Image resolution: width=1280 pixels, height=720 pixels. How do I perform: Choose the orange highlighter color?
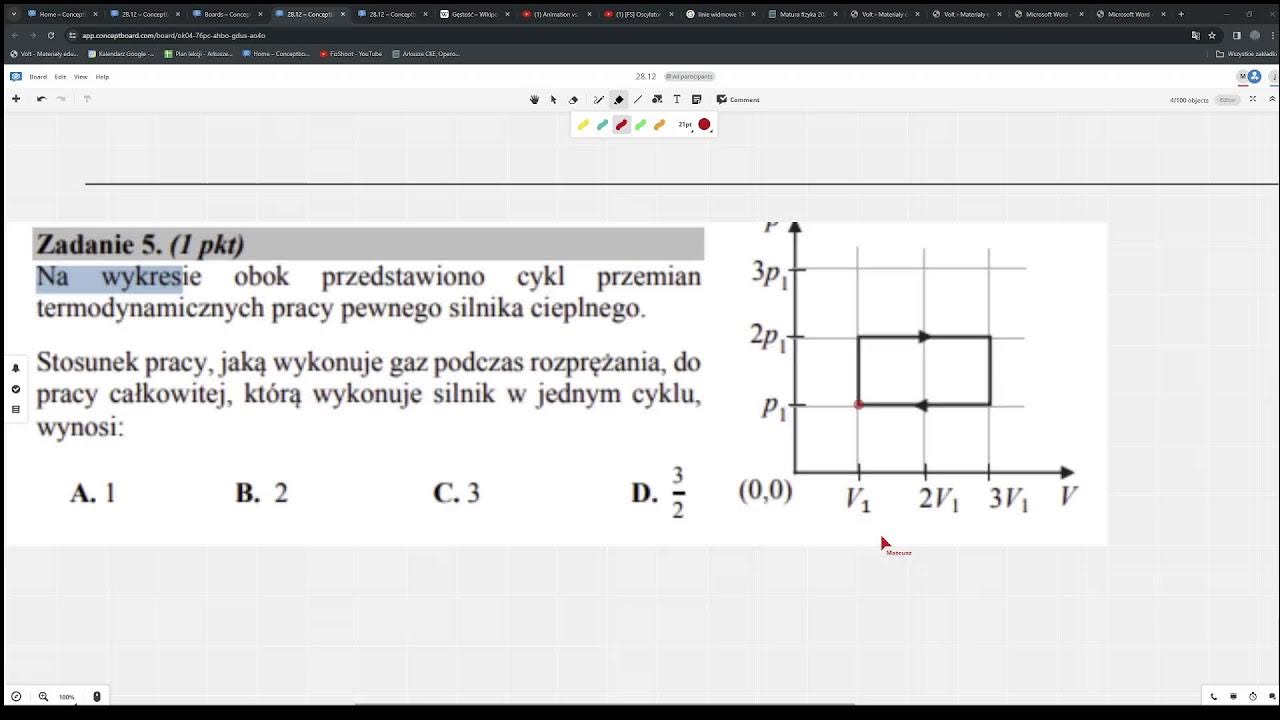pyautogui.click(x=659, y=125)
